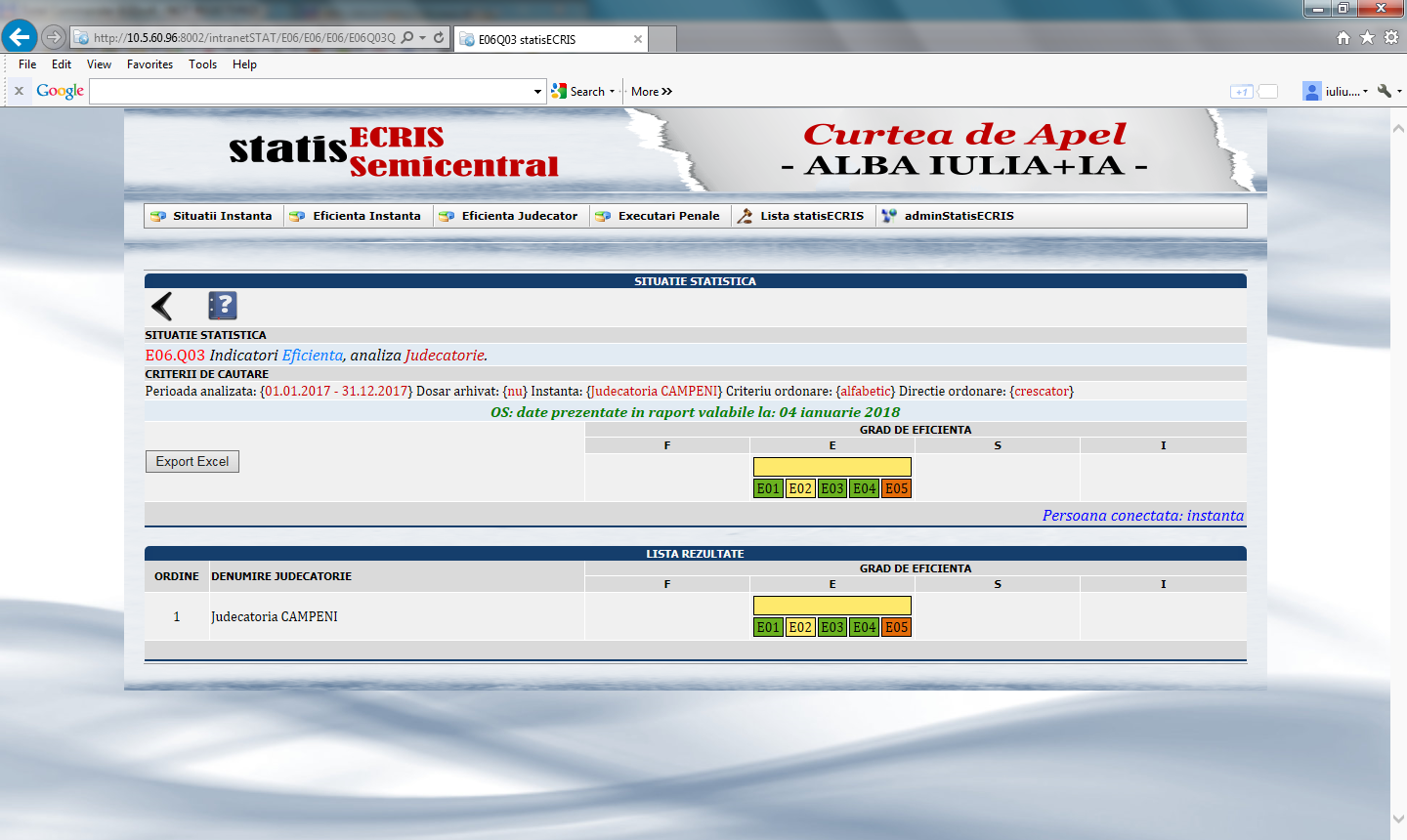Click the browser address URL field

[x=244, y=38]
